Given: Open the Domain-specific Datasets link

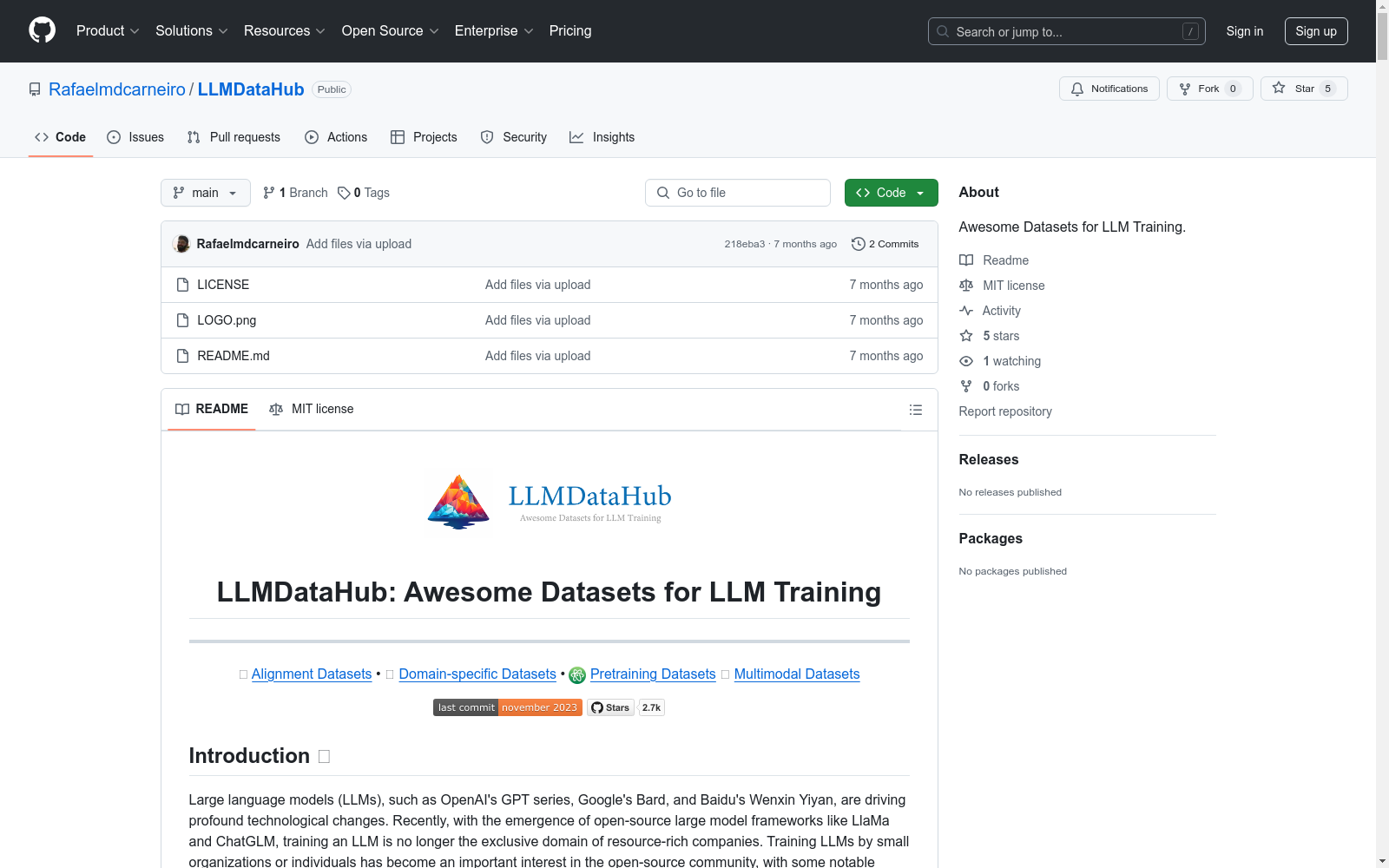Looking at the screenshot, I should pos(477,674).
